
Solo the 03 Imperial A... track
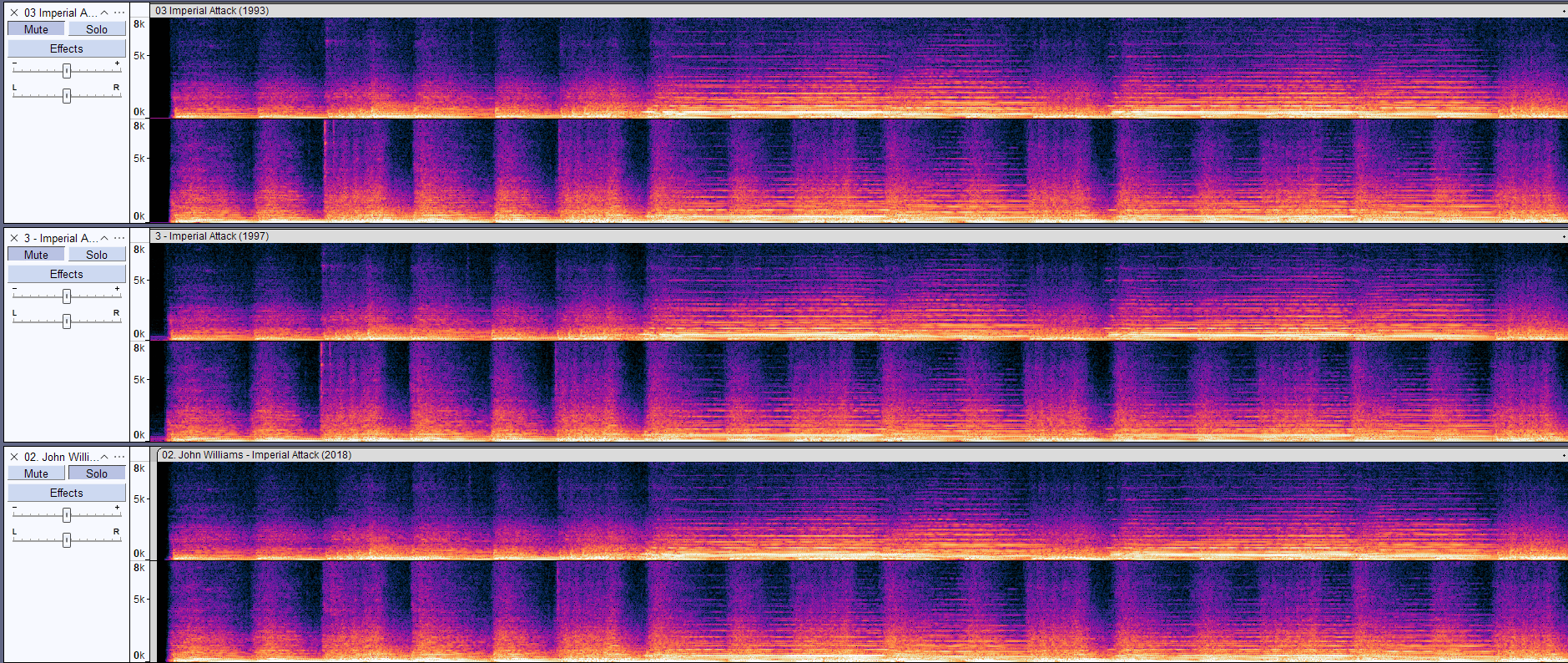[97, 29]
